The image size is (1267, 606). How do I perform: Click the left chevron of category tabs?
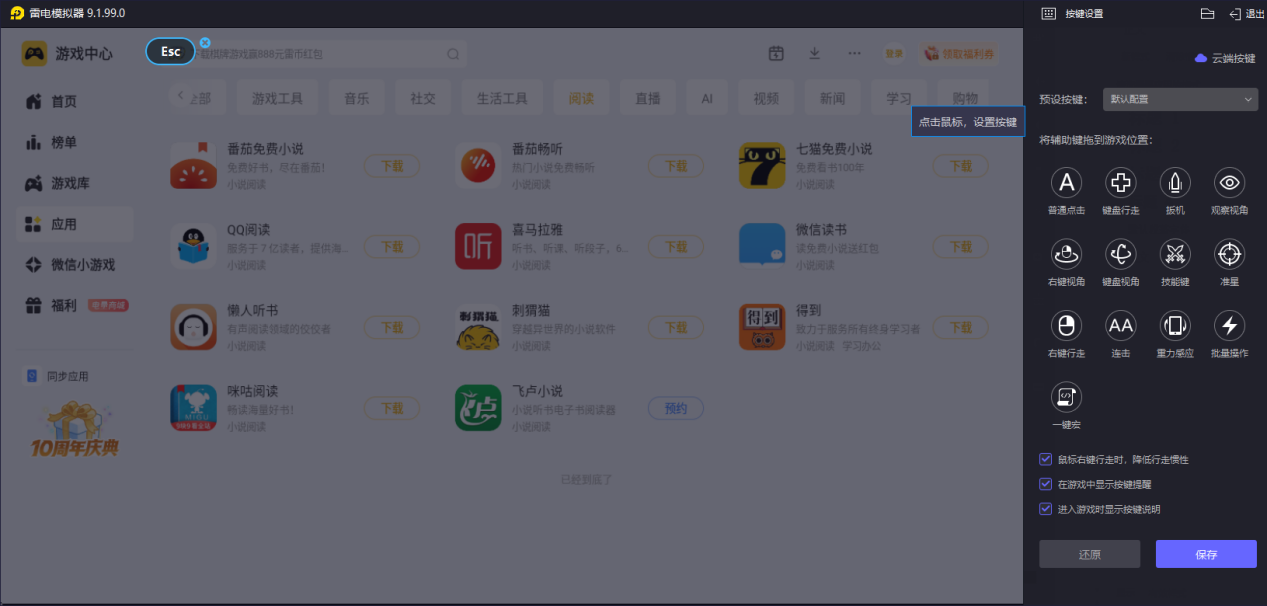pos(179,95)
